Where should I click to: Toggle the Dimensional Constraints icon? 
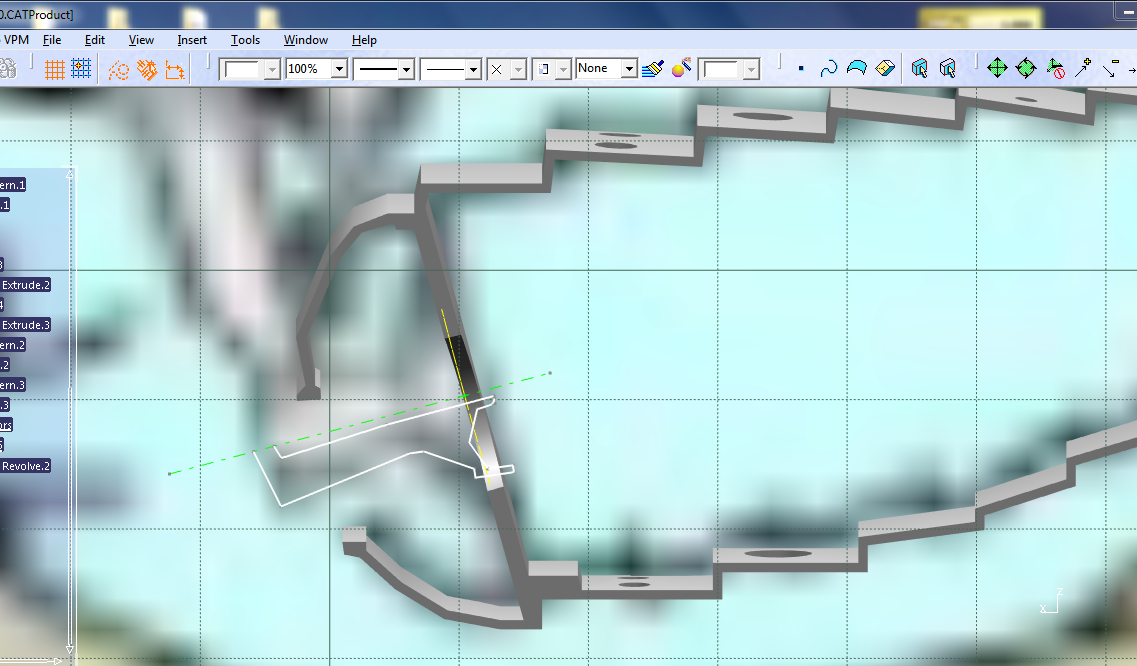click(x=175, y=70)
